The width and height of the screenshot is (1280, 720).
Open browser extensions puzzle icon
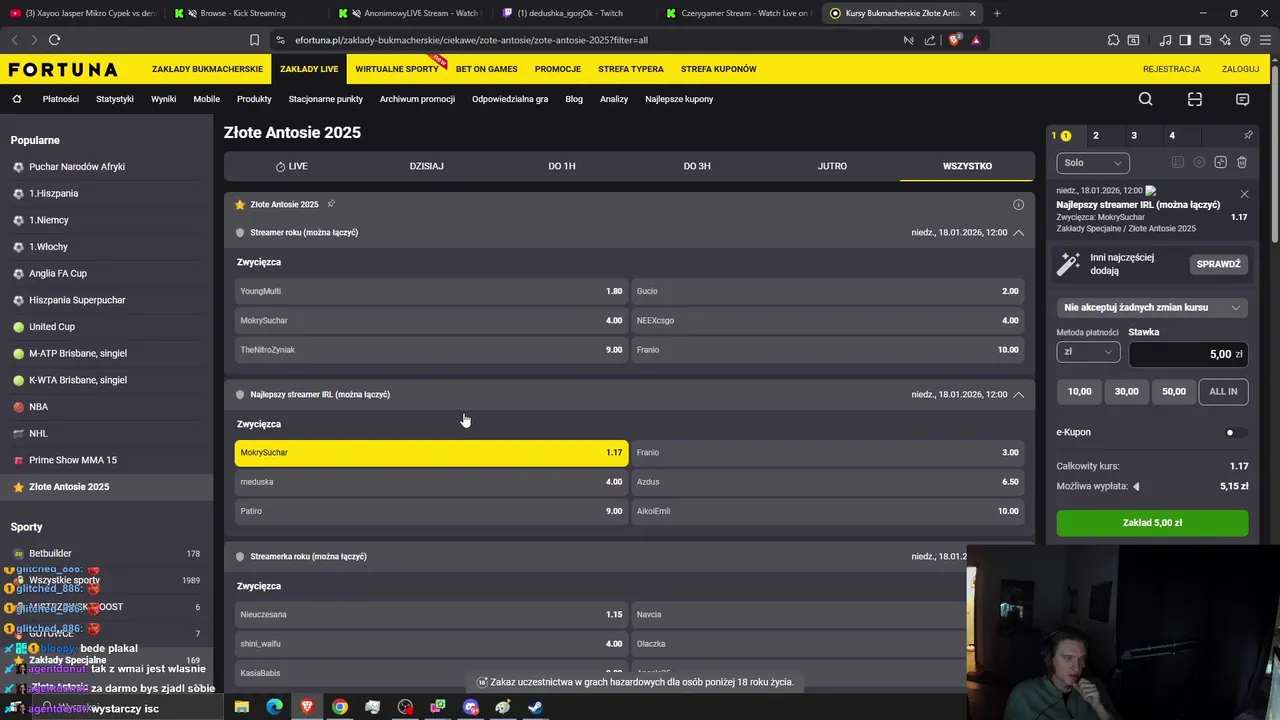tap(1113, 40)
